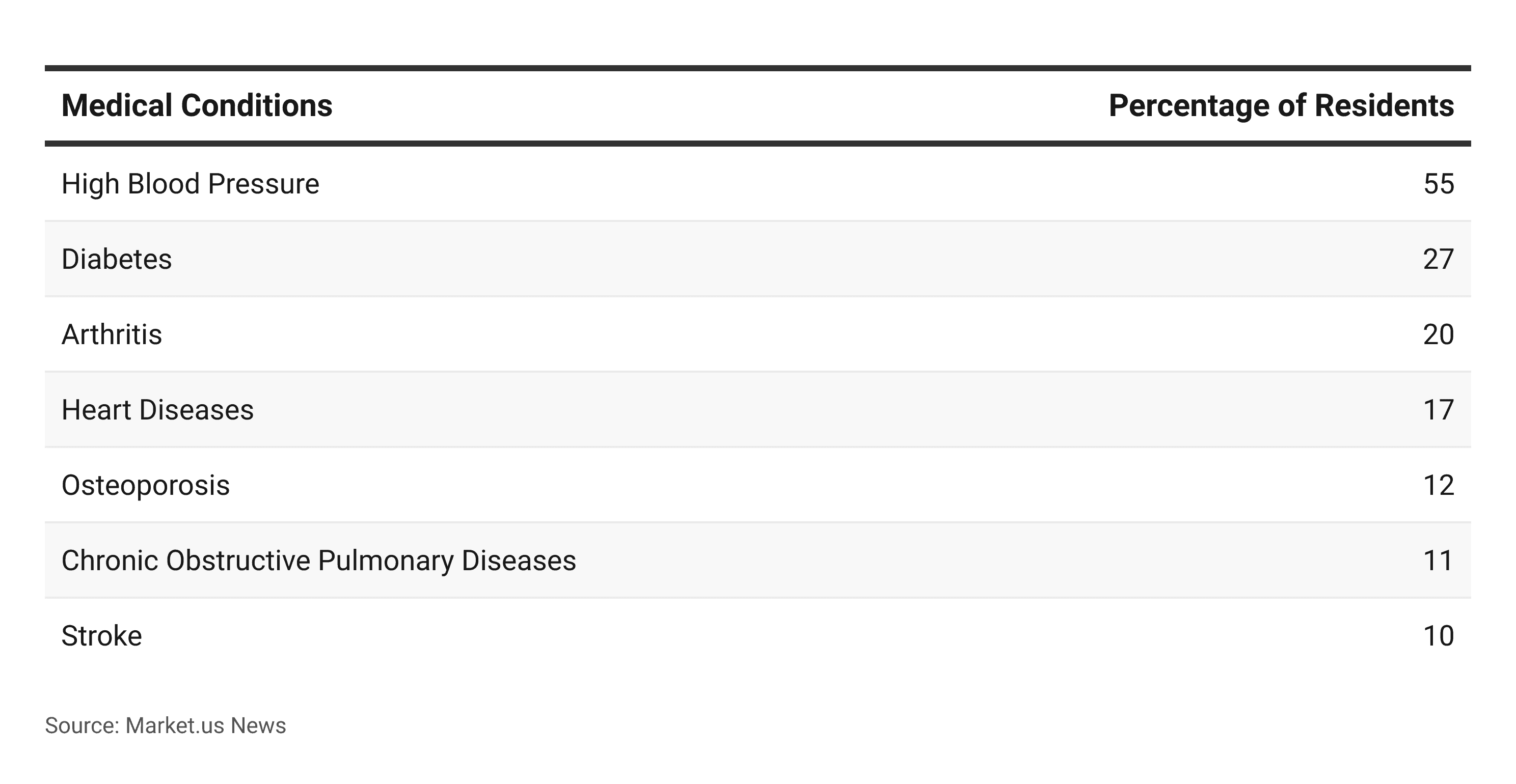The width and height of the screenshot is (1516, 784).
Task: Click the Osteoporosis percentage value 12
Action: 1439,485
